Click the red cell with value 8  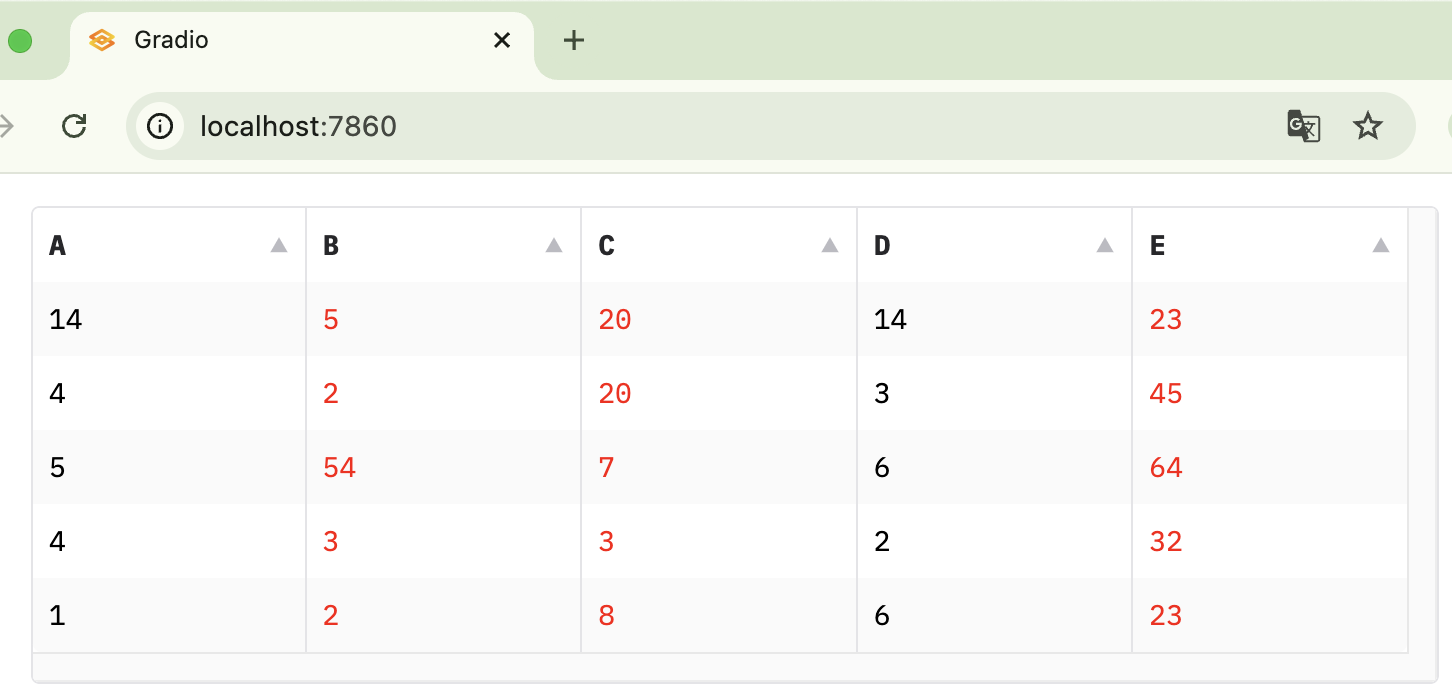tap(607, 616)
